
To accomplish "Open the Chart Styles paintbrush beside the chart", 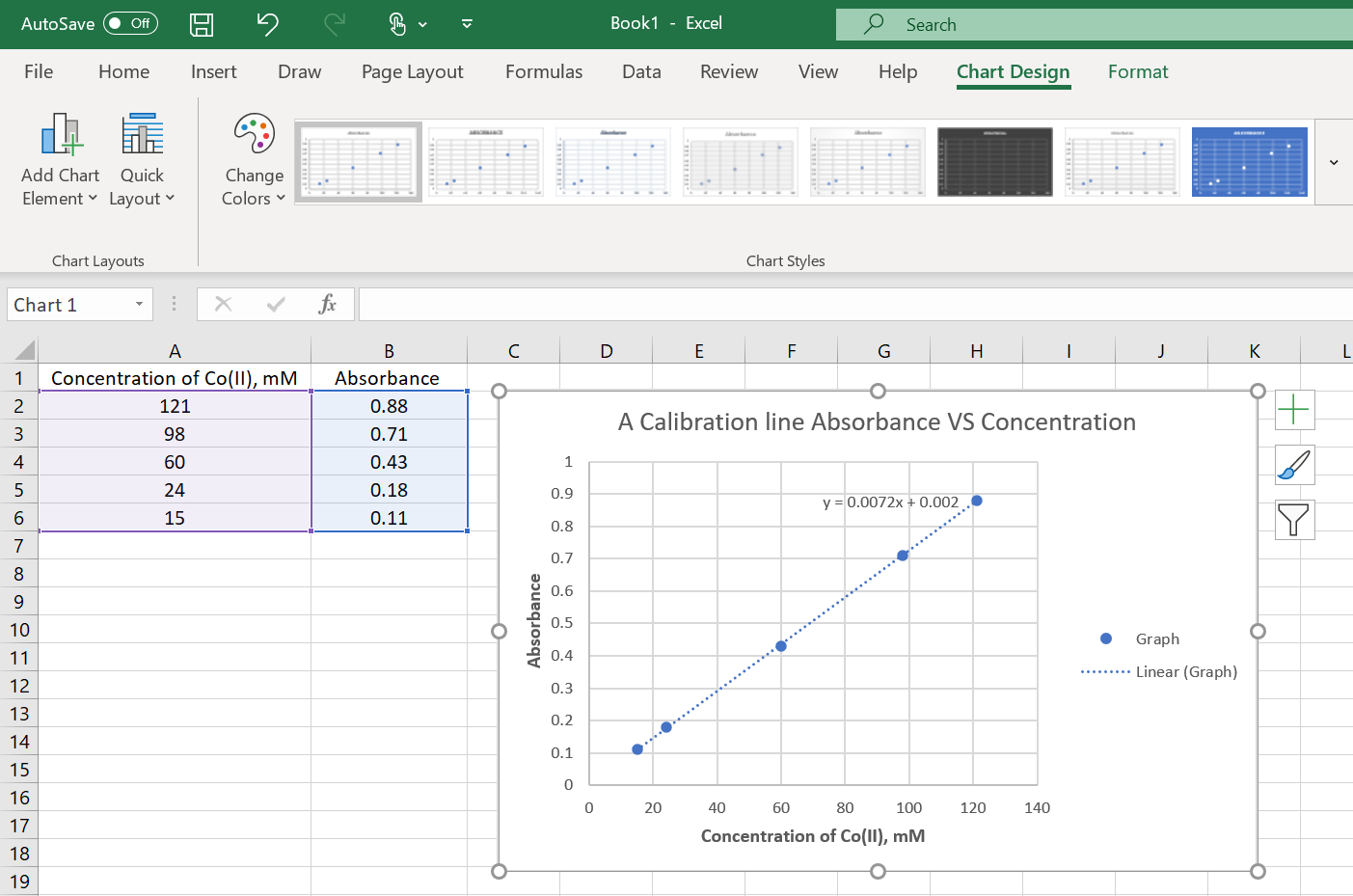I will [x=1294, y=464].
